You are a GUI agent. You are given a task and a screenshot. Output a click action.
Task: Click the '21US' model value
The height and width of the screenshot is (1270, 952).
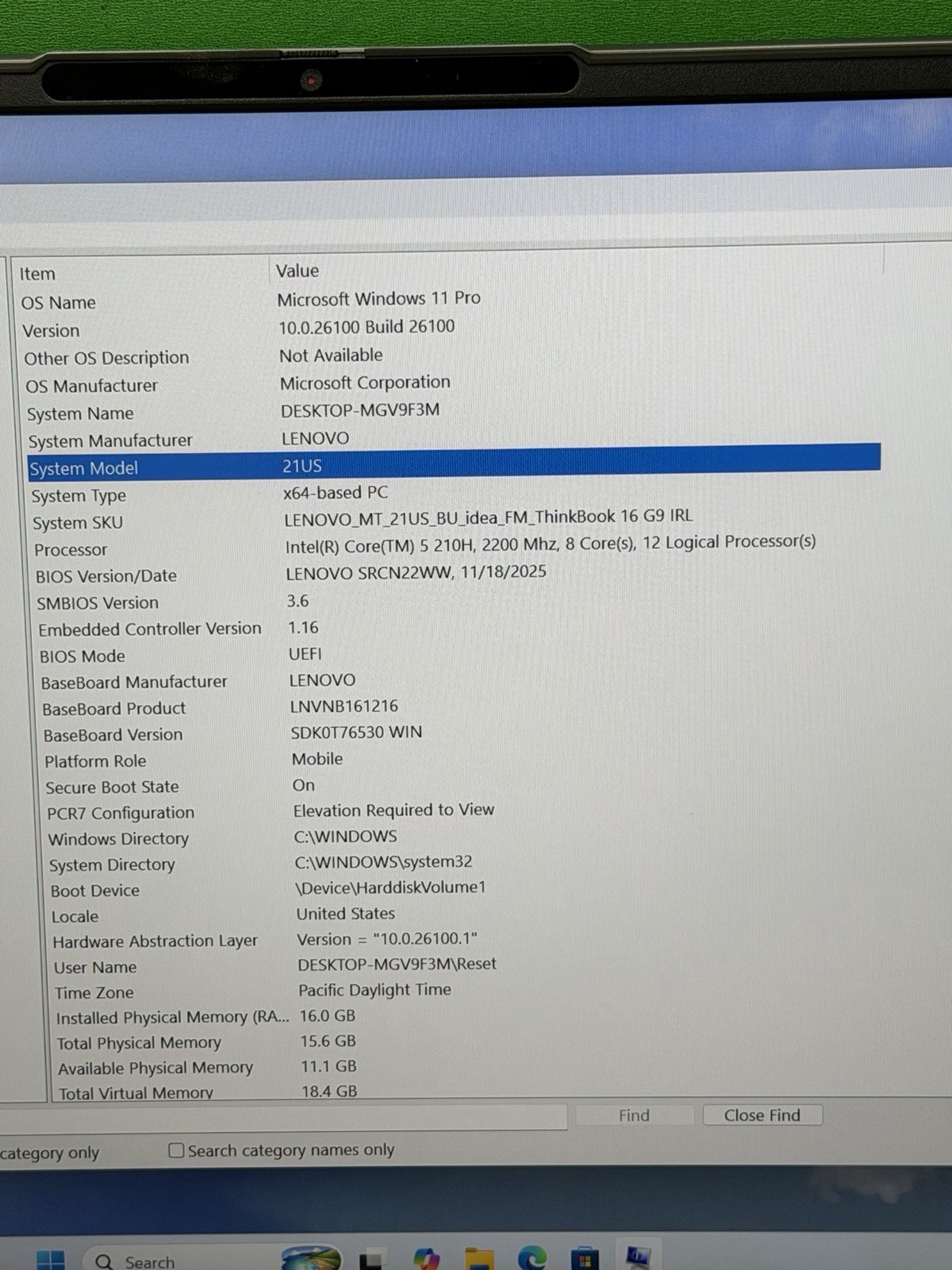[x=302, y=466]
